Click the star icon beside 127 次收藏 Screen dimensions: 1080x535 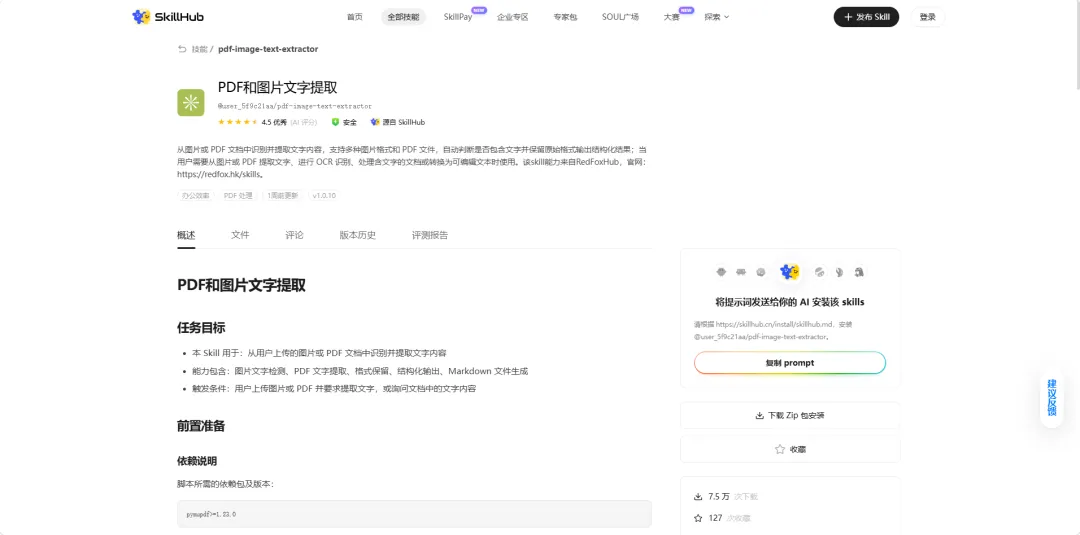tap(698, 518)
